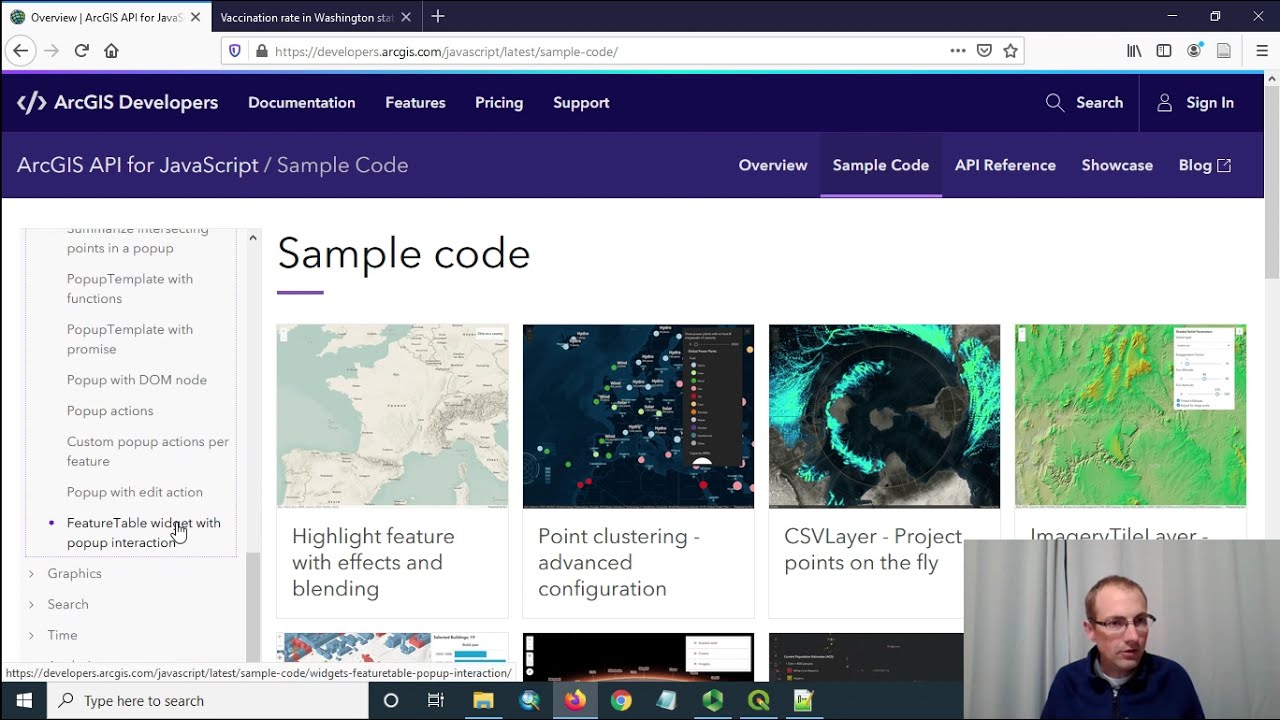The image size is (1280, 720).
Task: Click Sign In in header
Action: tap(1195, 103)
